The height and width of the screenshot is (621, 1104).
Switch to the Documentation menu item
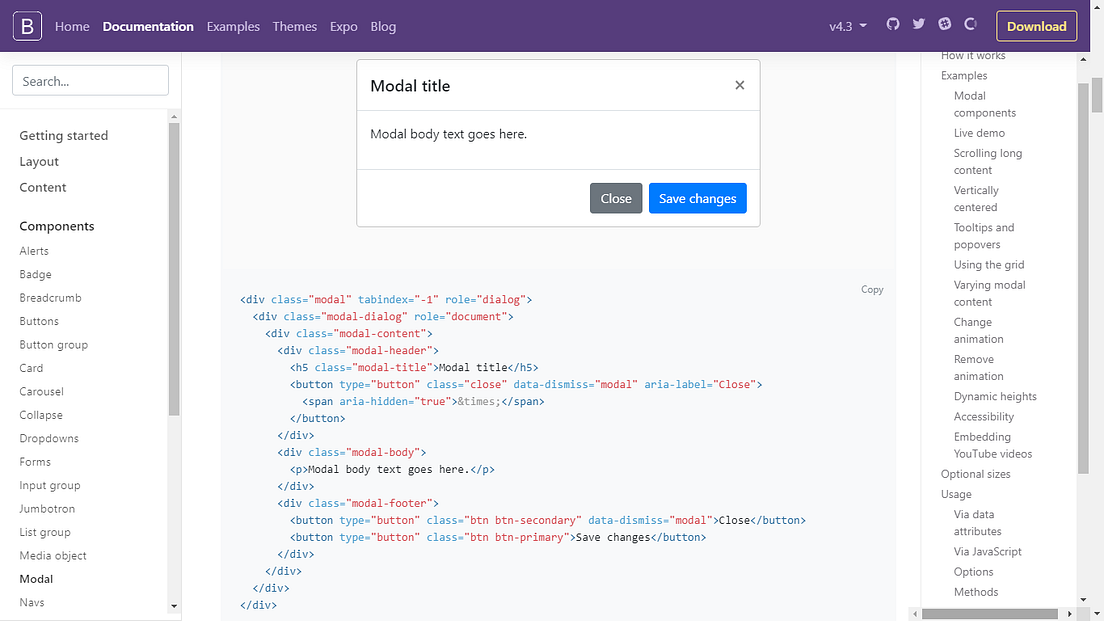click(x=148, y=26)
